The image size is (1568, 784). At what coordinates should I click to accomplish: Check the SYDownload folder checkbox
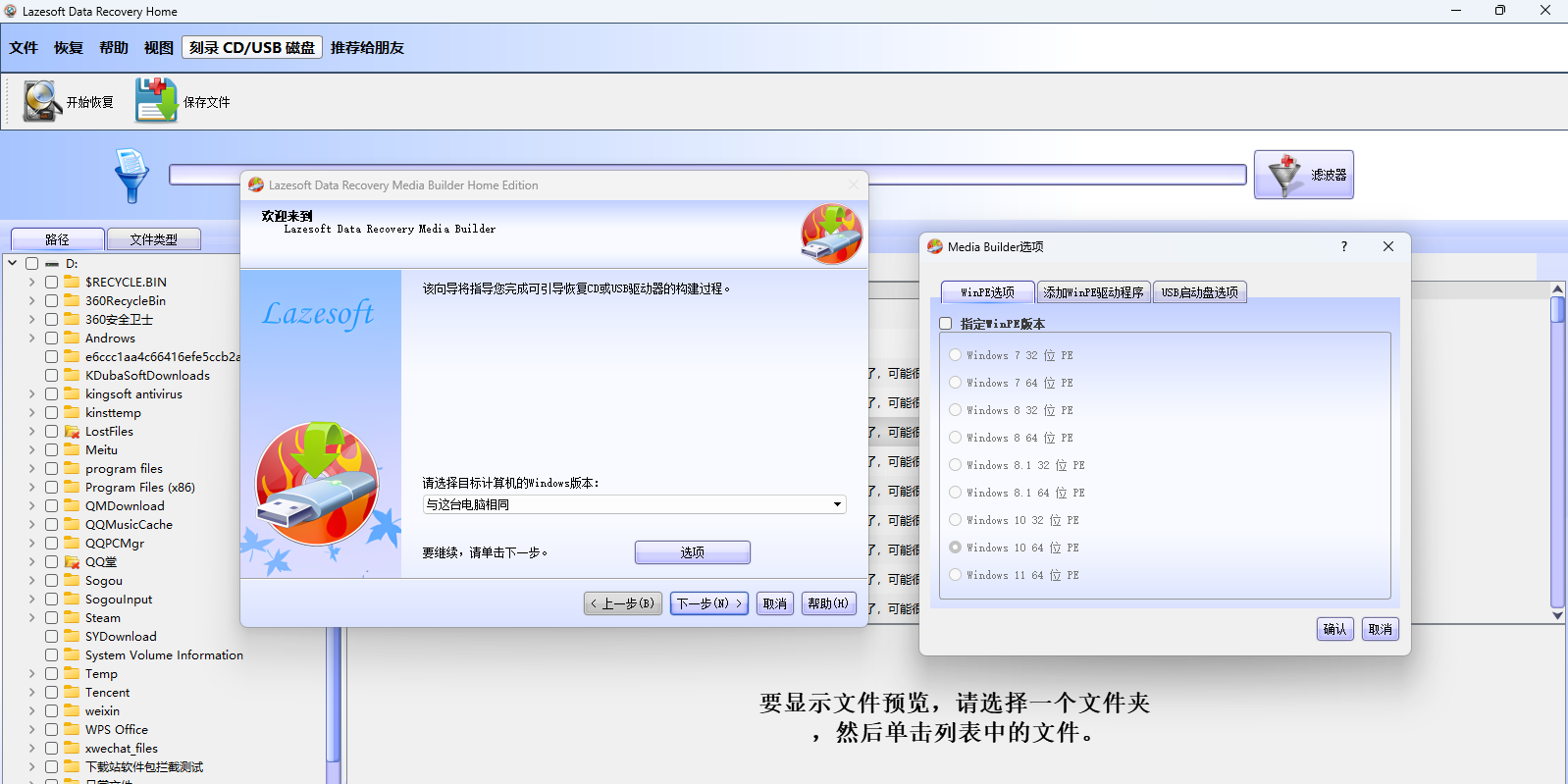point(51,637)
